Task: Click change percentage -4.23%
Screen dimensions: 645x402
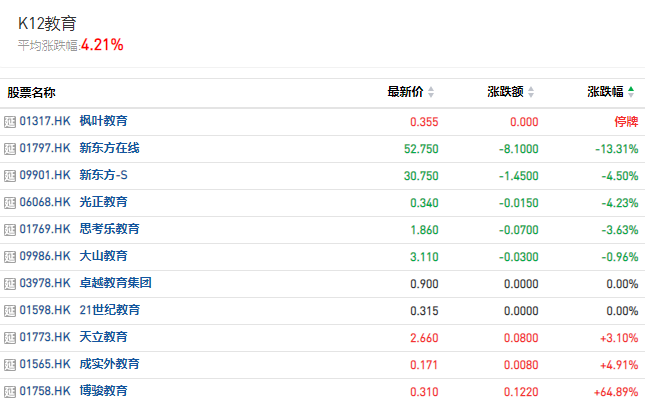Action: (x=620, y=203)
